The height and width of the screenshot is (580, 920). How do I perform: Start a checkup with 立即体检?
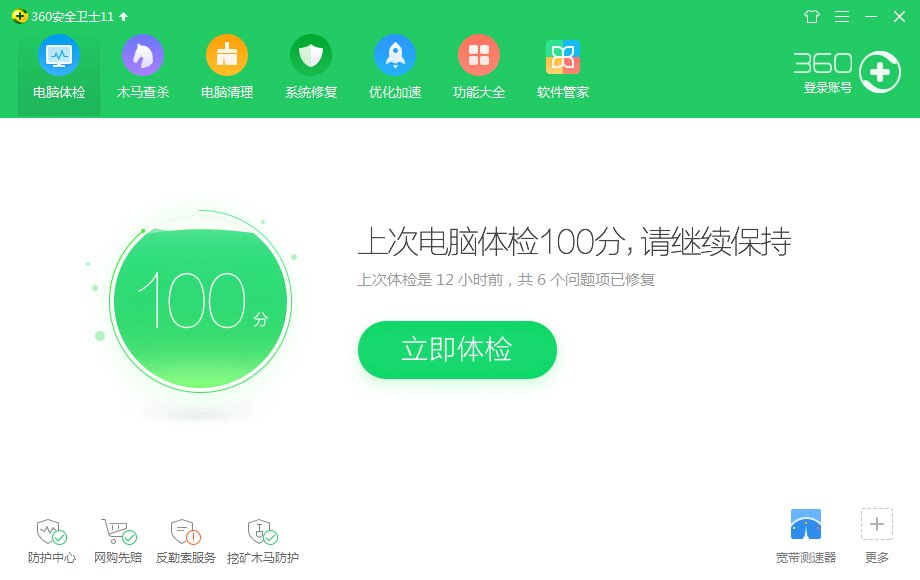coord(457,350)
